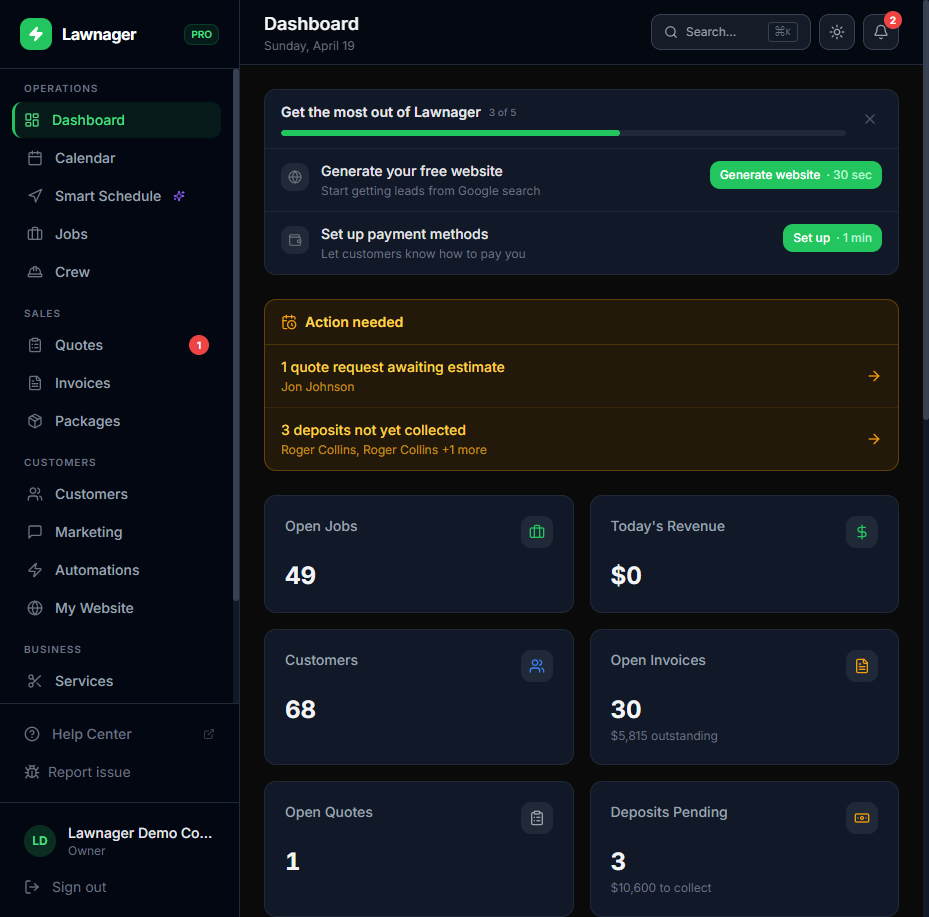Click the Automations lightning icon
This screenshot has width=929, height=917.
(35, 570)
